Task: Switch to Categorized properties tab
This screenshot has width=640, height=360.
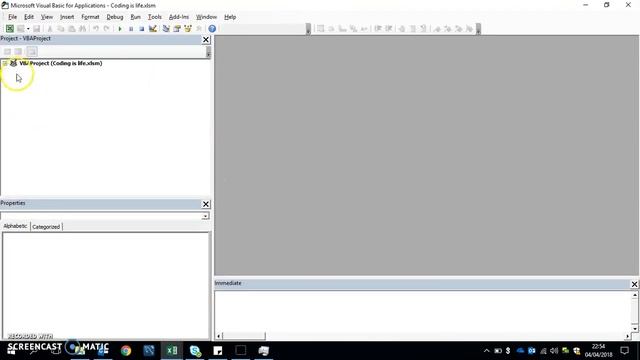Action: [46, 227]
